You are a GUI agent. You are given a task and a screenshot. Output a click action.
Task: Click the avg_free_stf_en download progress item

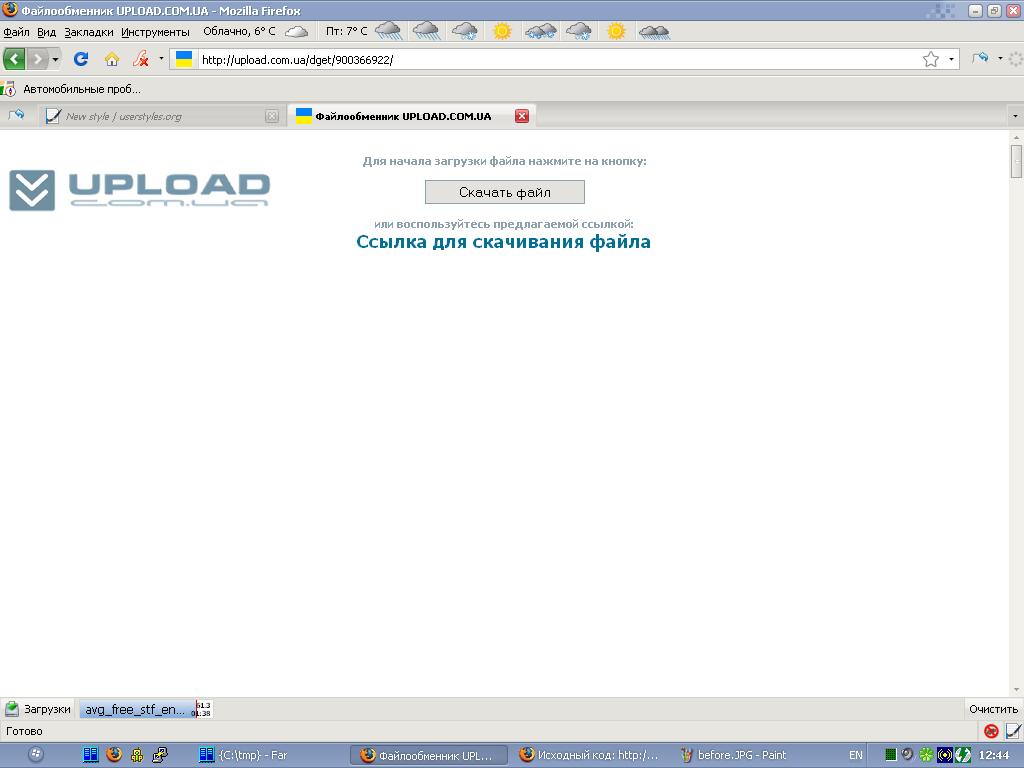(x=146, y=709)
